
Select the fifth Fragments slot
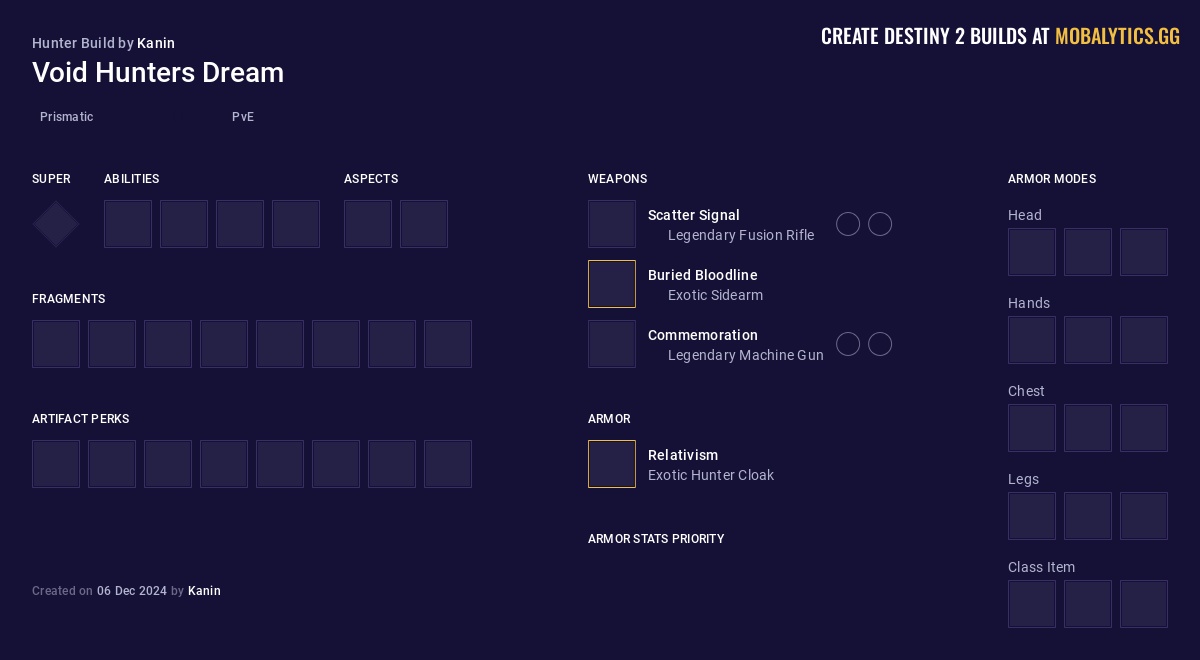point(280,344)
